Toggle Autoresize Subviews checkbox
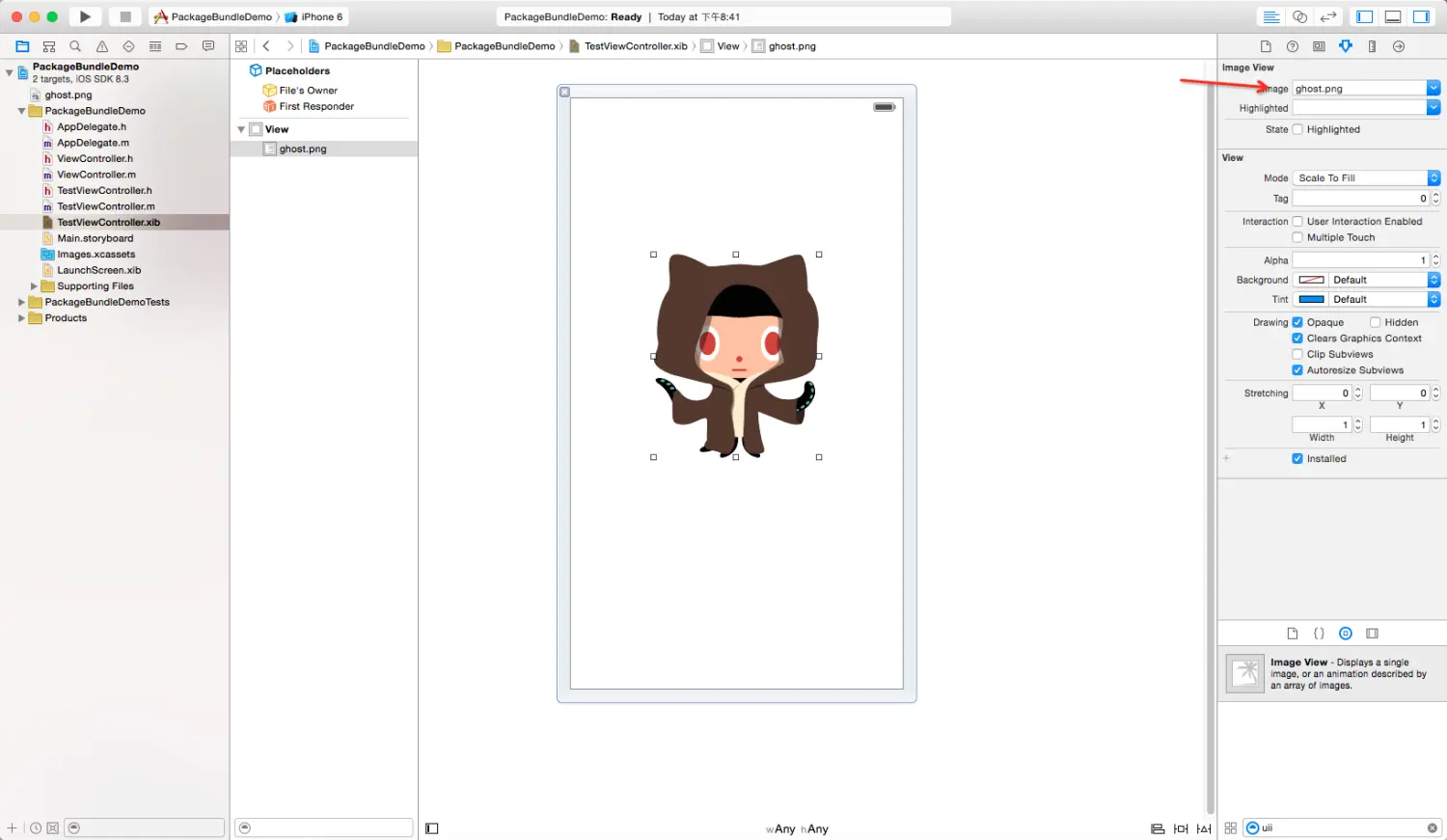Image resolution: width=1447 pixels, height=840 pixels. 1297,370
